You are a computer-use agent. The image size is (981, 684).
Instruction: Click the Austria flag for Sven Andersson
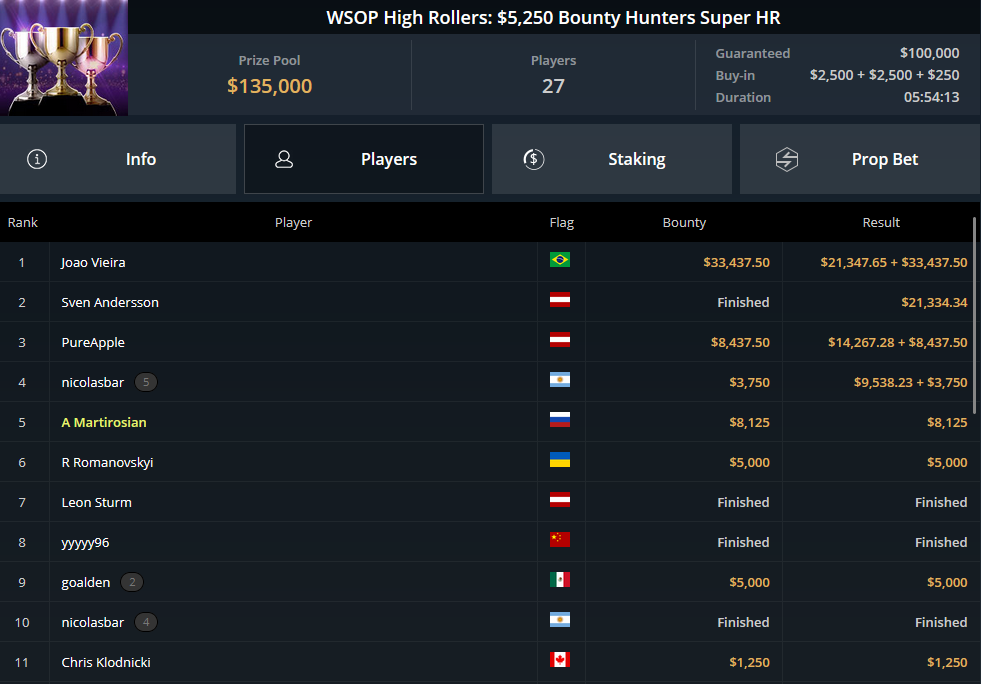(x=560, y=300)
